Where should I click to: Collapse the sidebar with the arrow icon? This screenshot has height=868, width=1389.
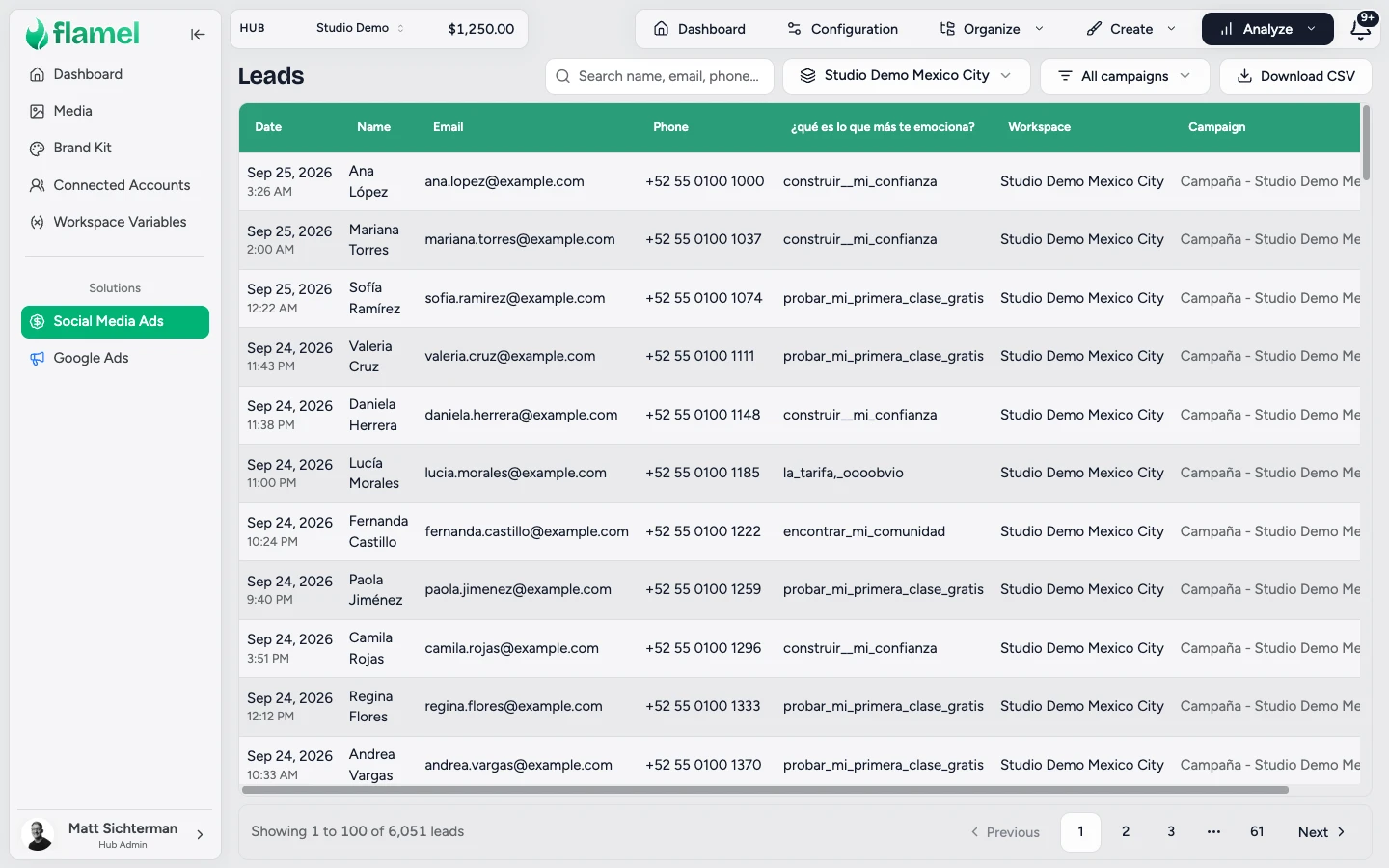pyautogui.click(x=198, y=35)
